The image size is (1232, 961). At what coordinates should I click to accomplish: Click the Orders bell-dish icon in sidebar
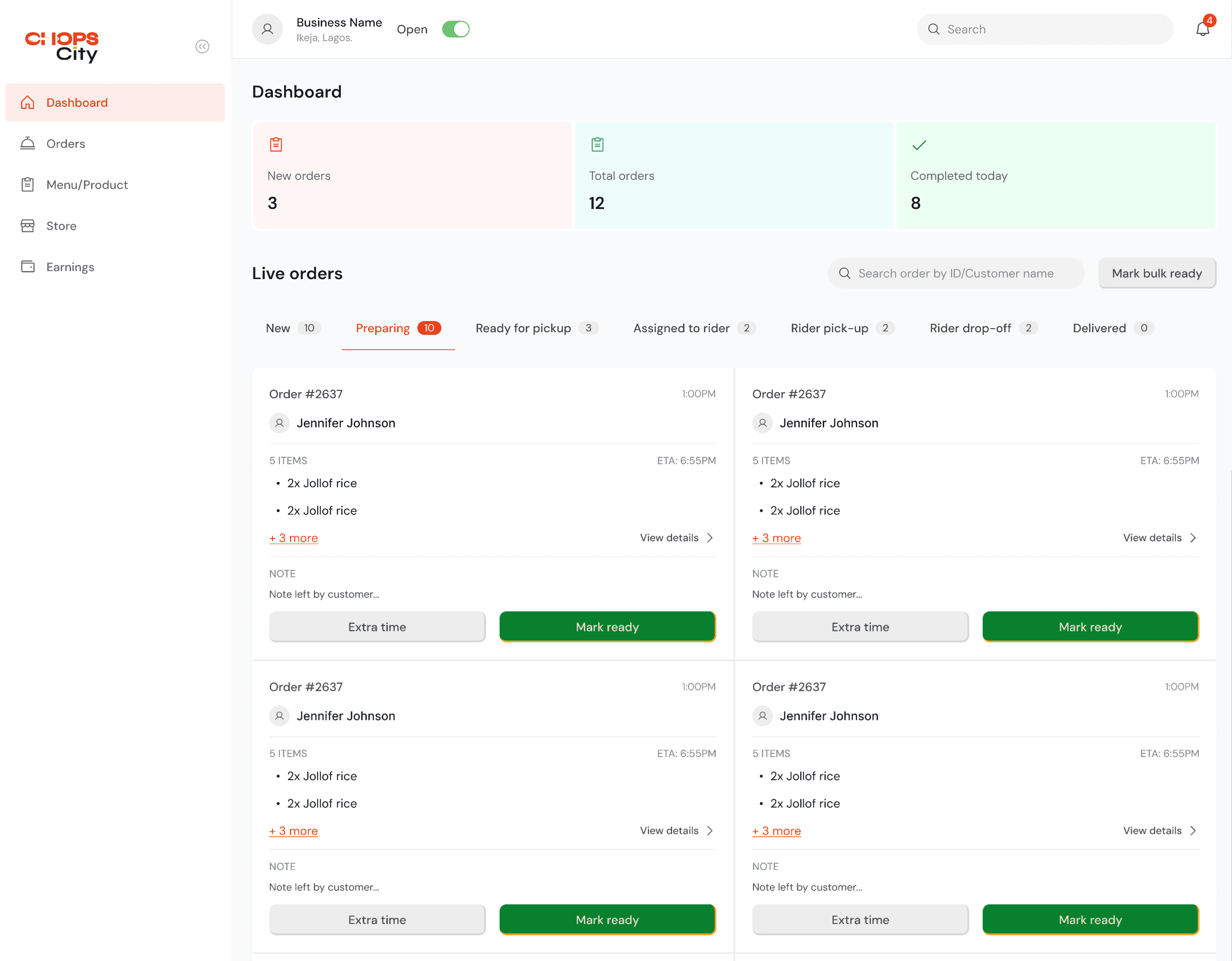pos(28,144)
